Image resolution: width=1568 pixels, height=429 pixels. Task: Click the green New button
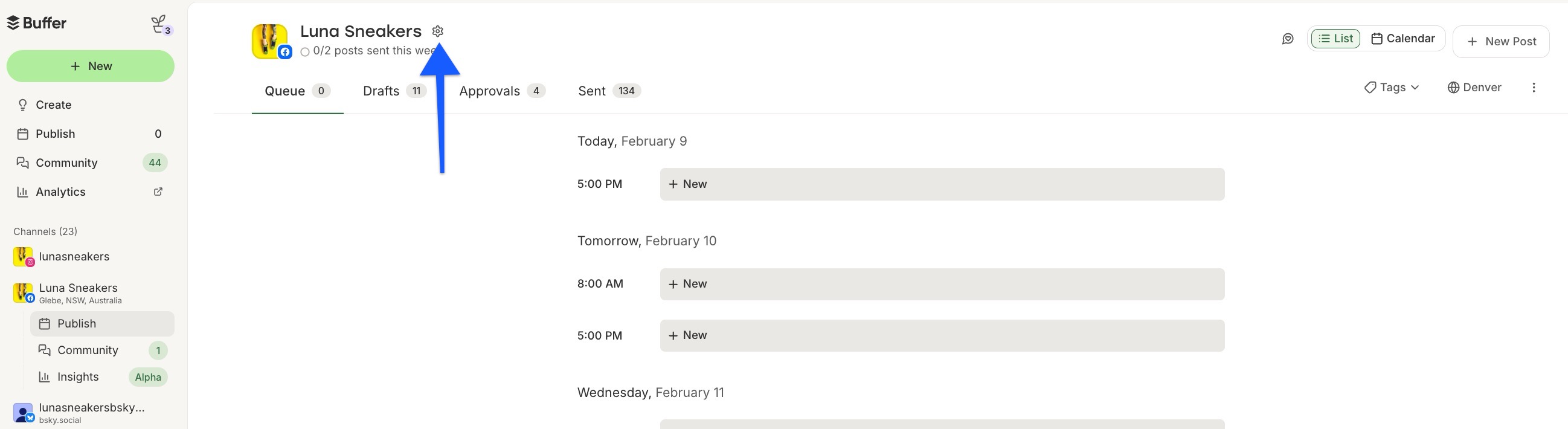click(x=91, y=66)
